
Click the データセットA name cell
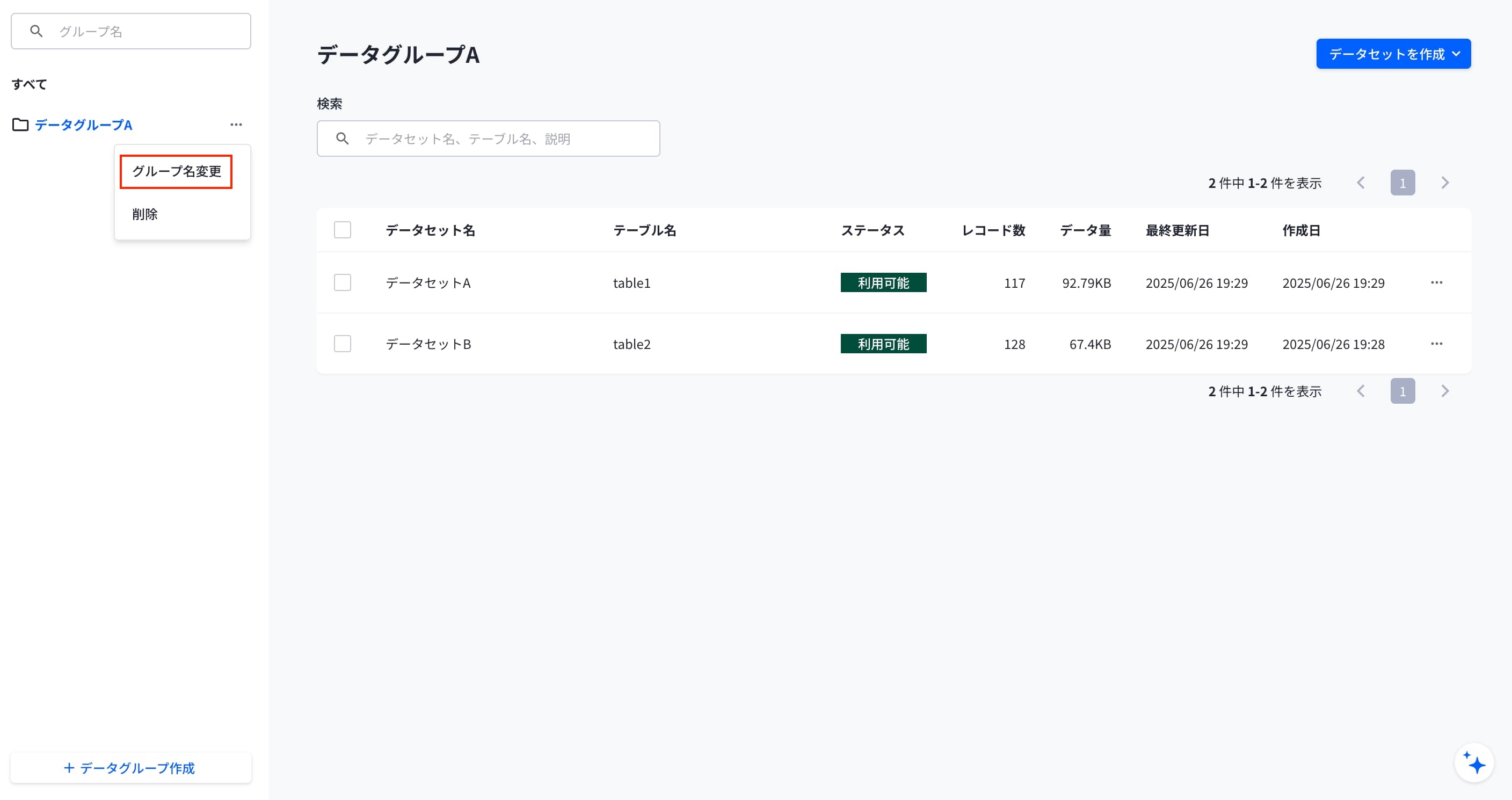[x=428, y=283]
